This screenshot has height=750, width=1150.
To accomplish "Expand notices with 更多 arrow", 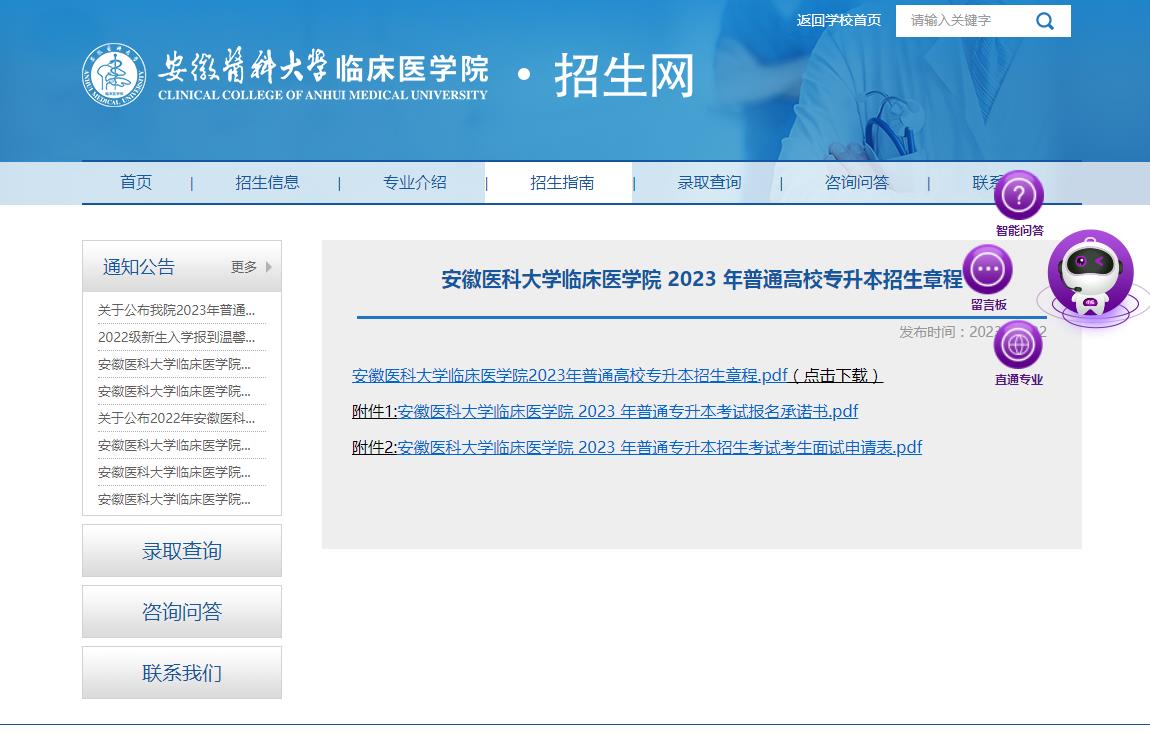I will point(252,267).
